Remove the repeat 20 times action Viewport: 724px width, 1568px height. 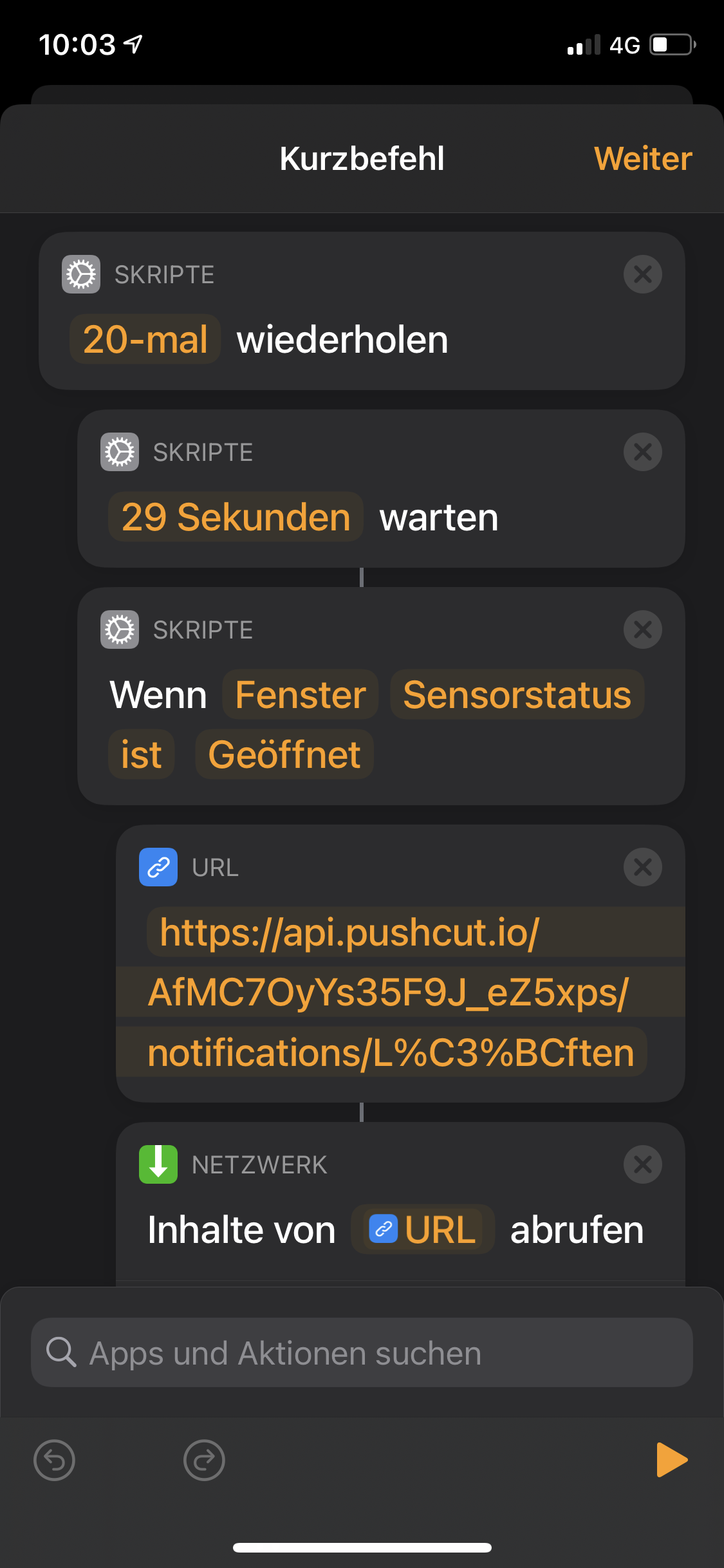point(642,274)
